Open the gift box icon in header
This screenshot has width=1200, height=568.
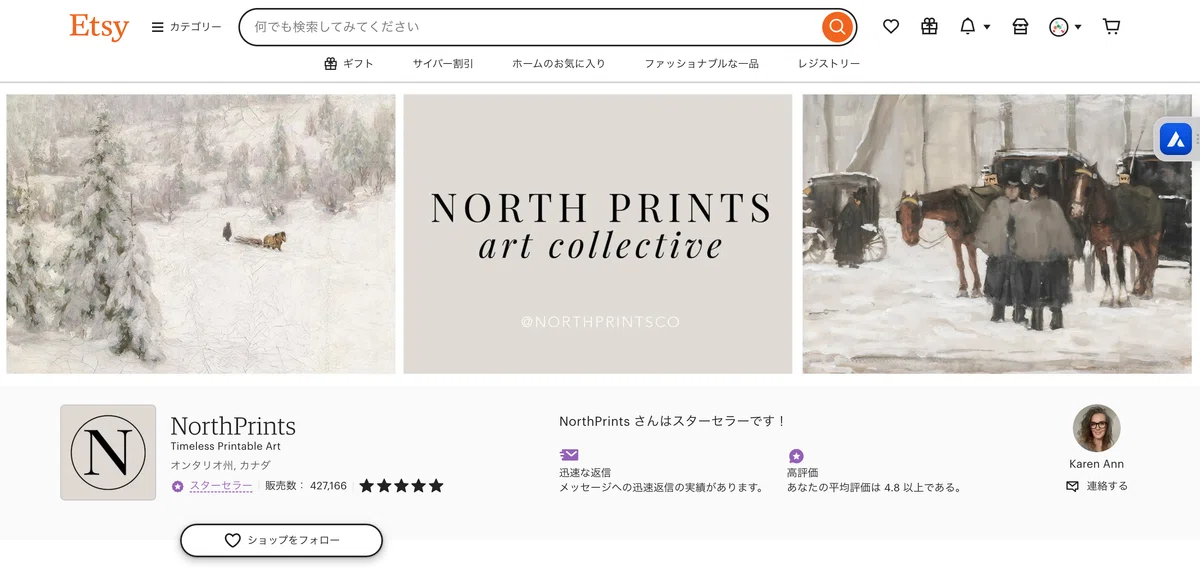929,27
